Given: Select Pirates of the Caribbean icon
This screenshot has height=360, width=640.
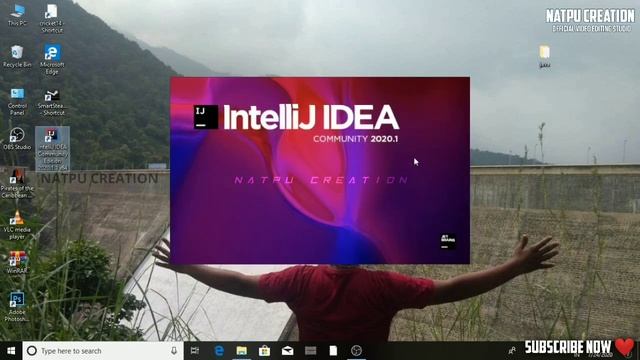Looking at the screenshot, I should [17, 184].
